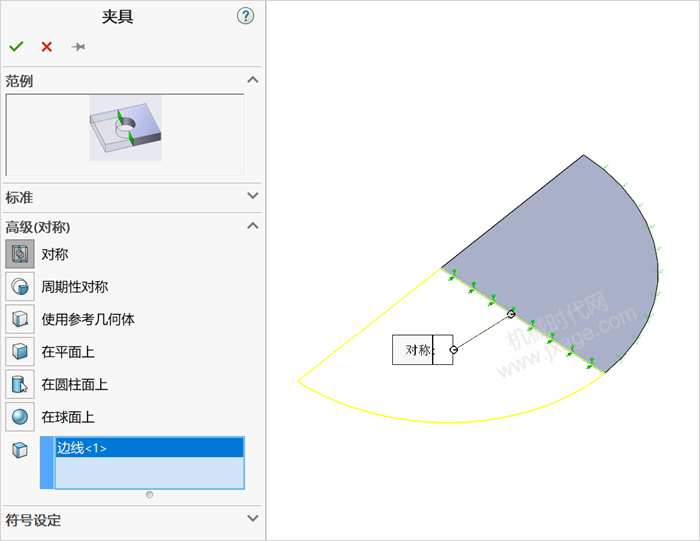This screenshot has width=700, height=541.
Task: Accept the fixture with the green checkmark
Action: point(16,46)
